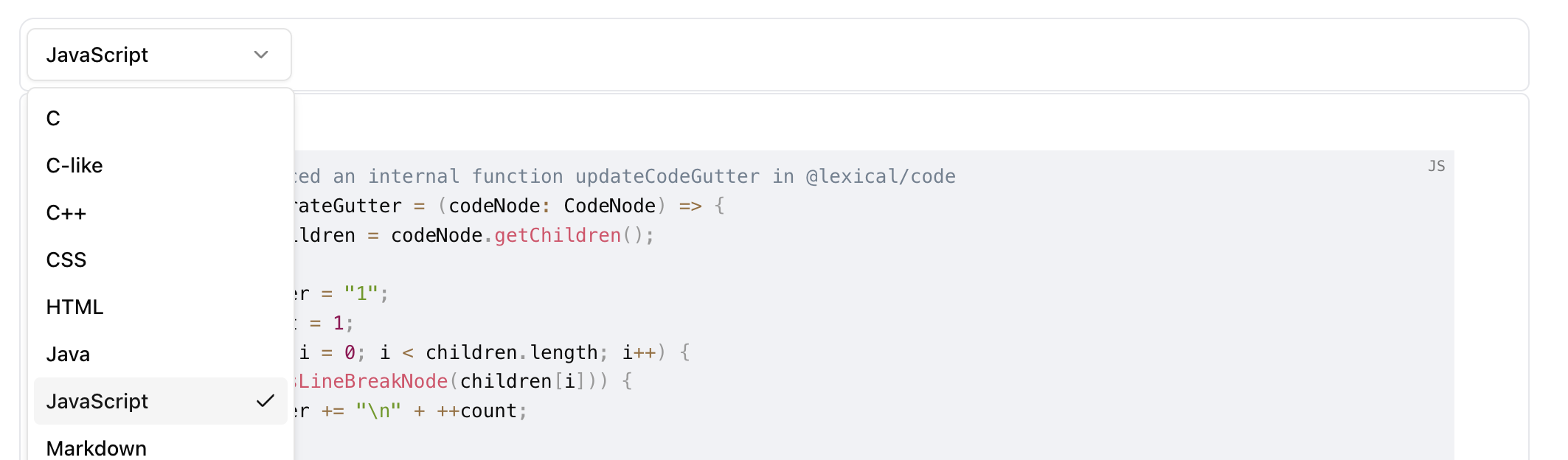Choose Java from the dropdown list
Viewport: 1568px width, 460px height.
pyautogui.click(x=68, y=354)
